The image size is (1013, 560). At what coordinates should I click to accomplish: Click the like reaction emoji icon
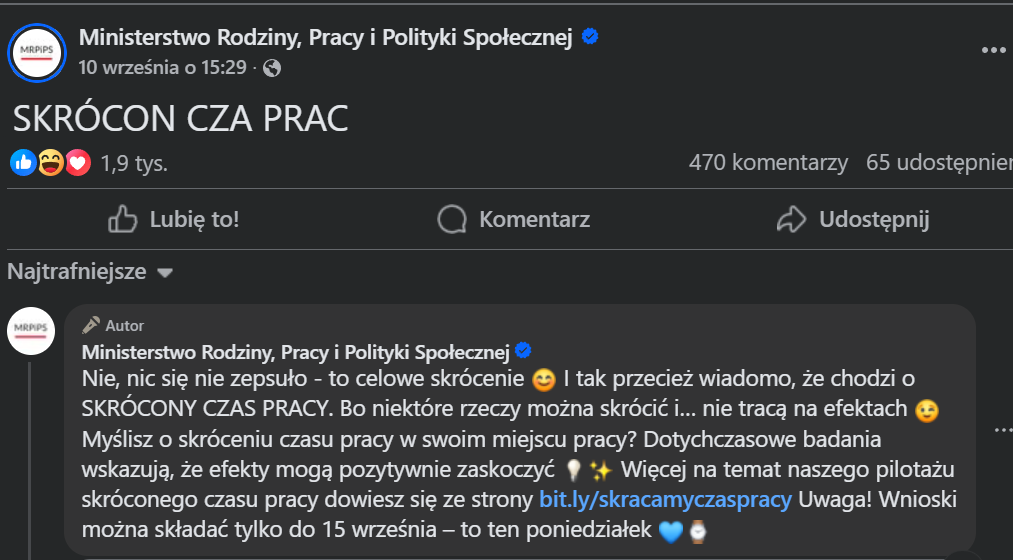[22, 162]
